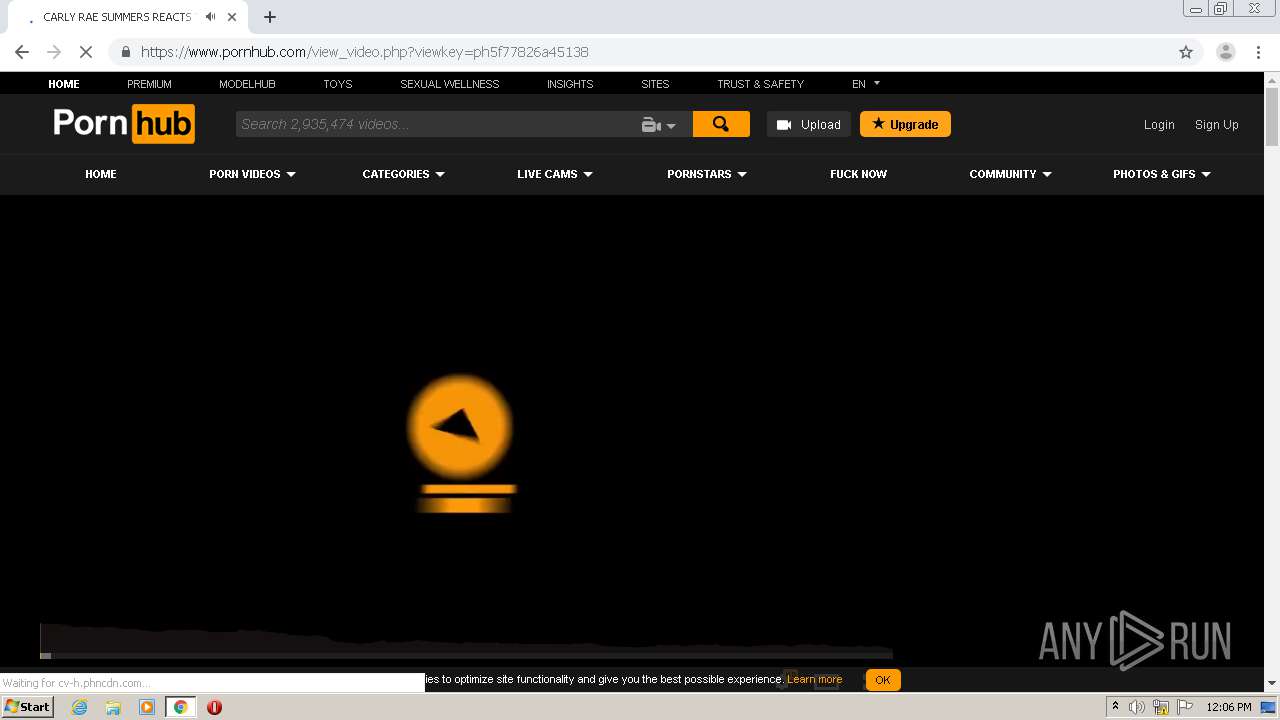
Task: Stop page loading with the X button
Action: coord(86,52)
